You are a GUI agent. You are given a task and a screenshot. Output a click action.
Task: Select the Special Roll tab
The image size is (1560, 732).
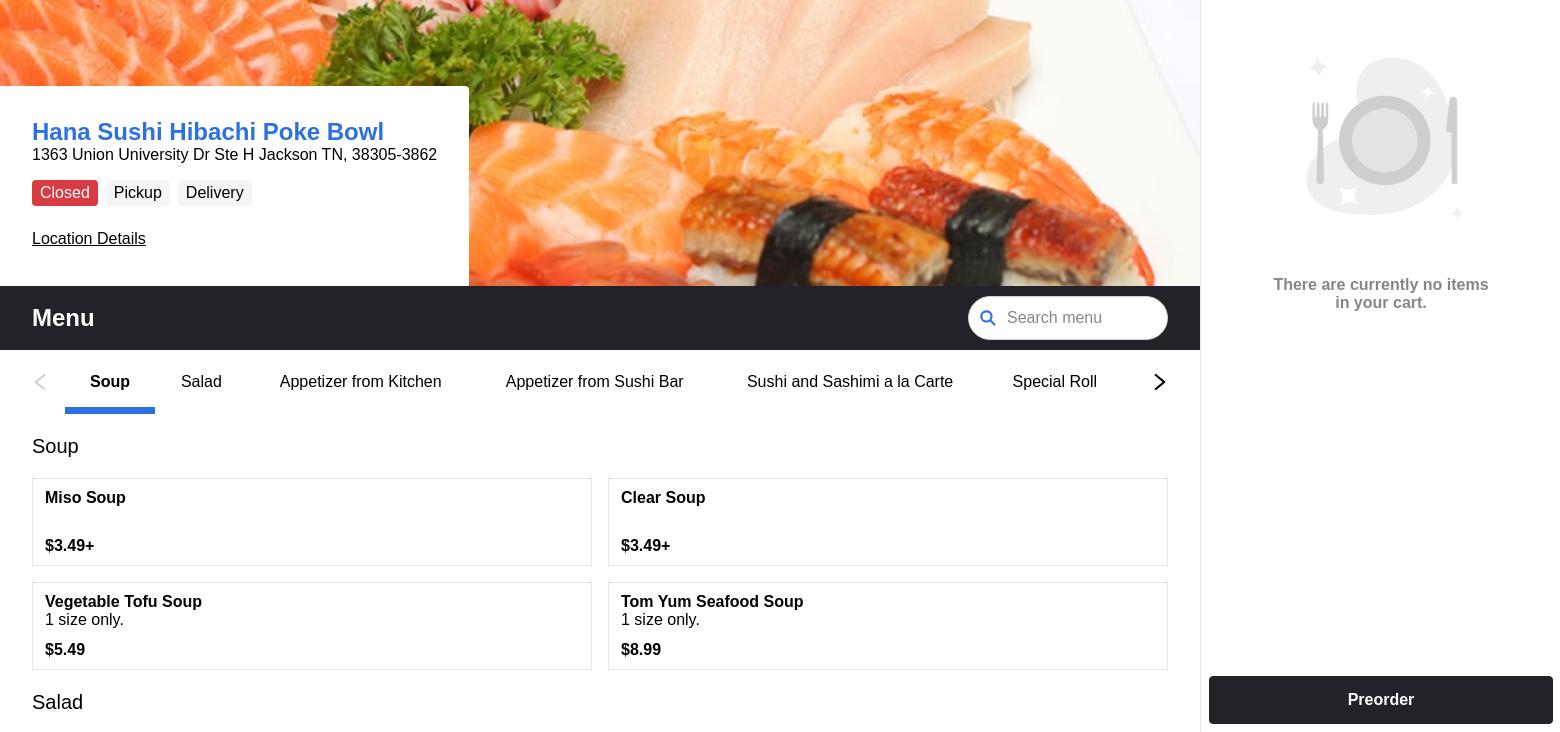pyautogui.click(x=1054, y=382)
